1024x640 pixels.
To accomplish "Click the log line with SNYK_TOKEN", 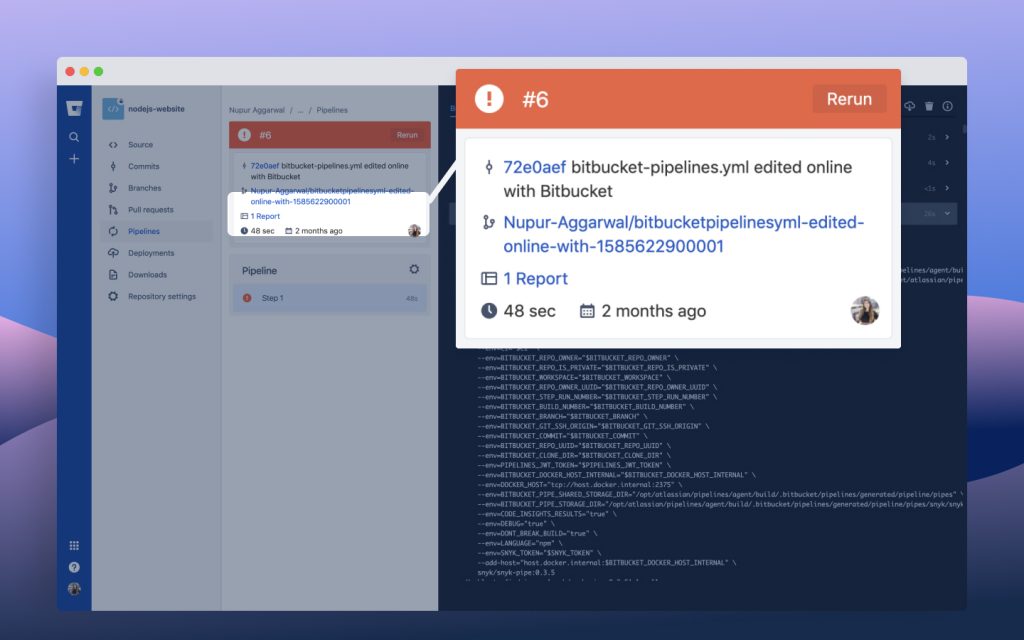I will [x=539, y=553].
